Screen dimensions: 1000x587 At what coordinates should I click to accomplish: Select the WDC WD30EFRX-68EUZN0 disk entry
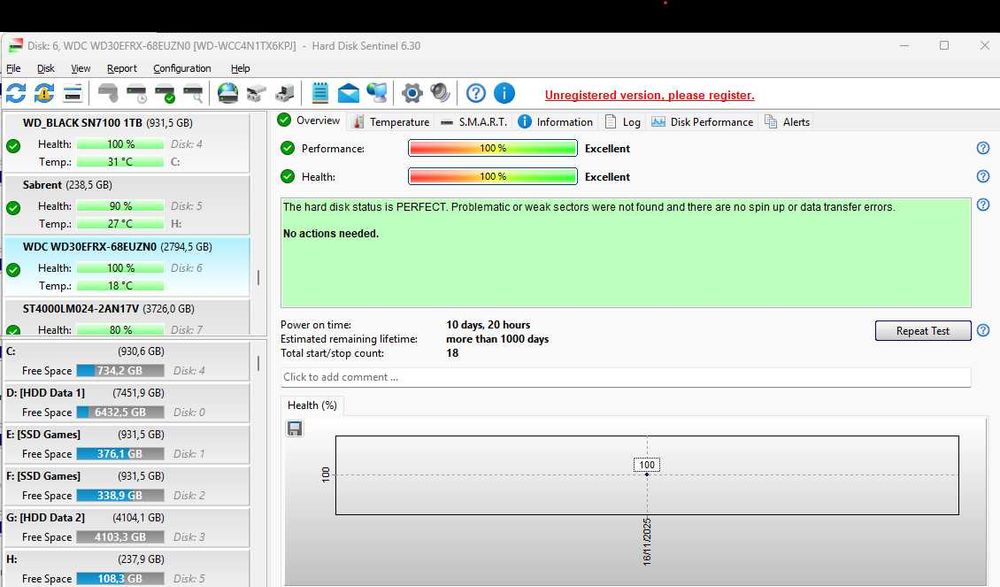(x=126, y=266)
